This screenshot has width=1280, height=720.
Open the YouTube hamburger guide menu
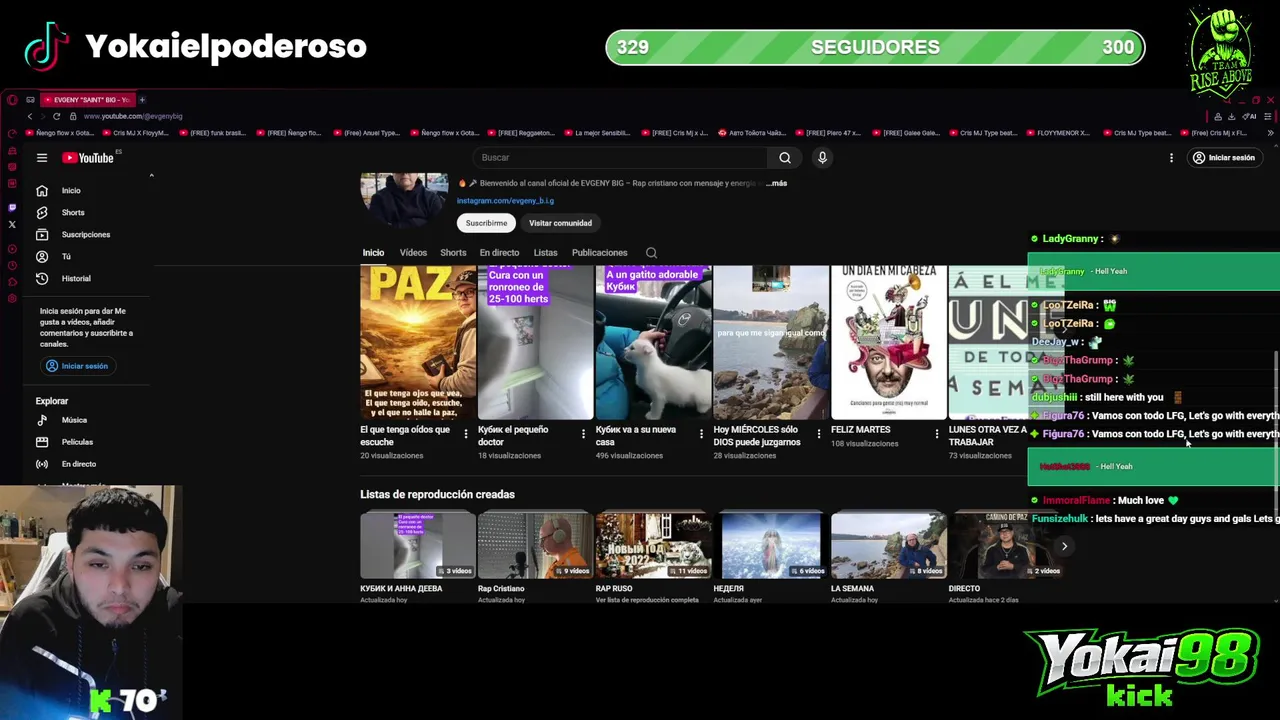pyautogui.click(x=42, y=158)
